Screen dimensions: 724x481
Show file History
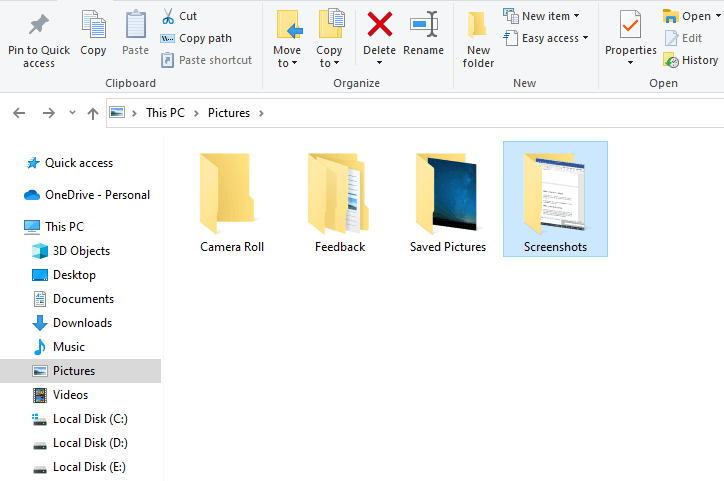point(690,60)
